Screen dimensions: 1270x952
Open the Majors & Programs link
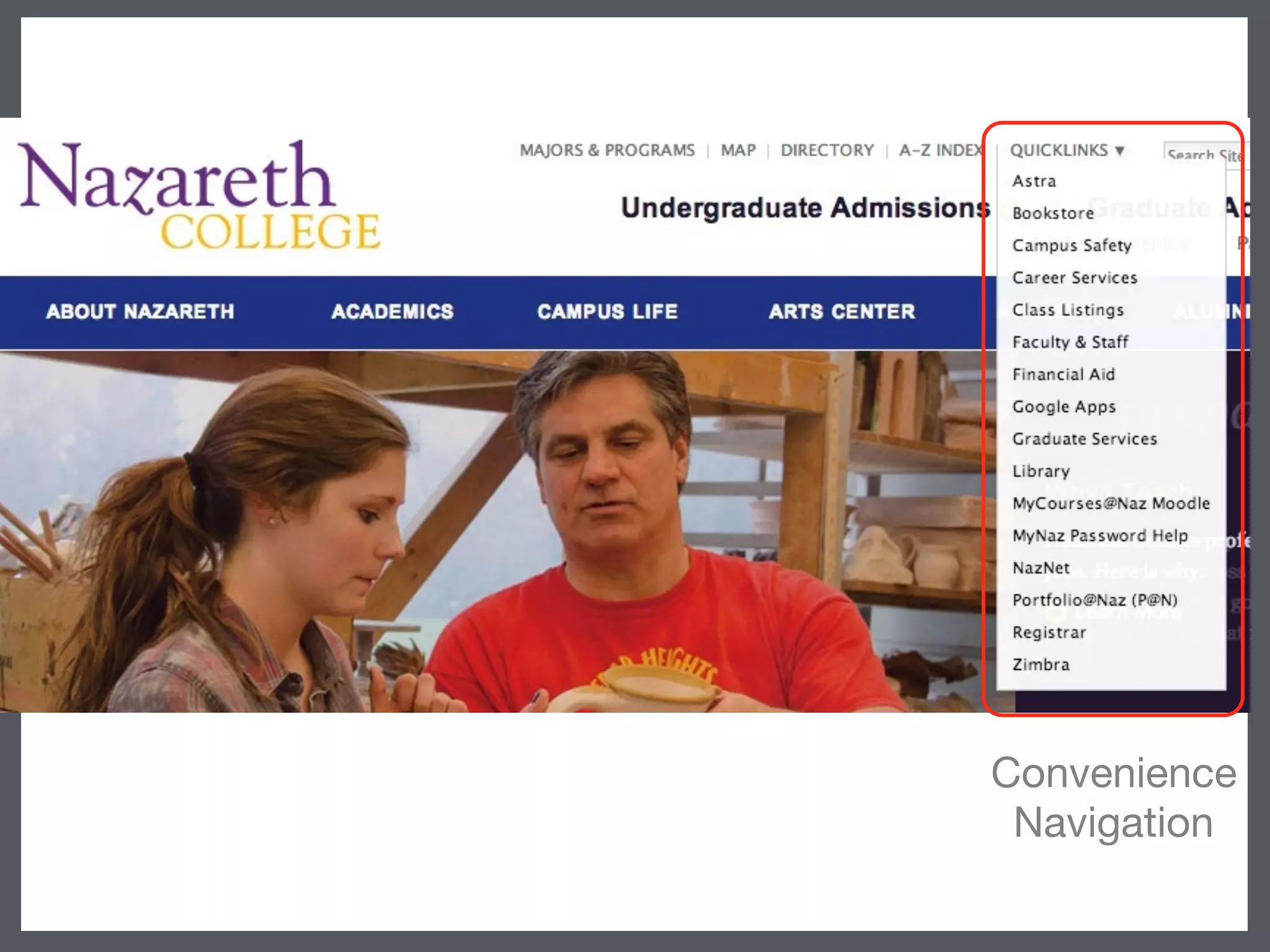click(607, 151)
